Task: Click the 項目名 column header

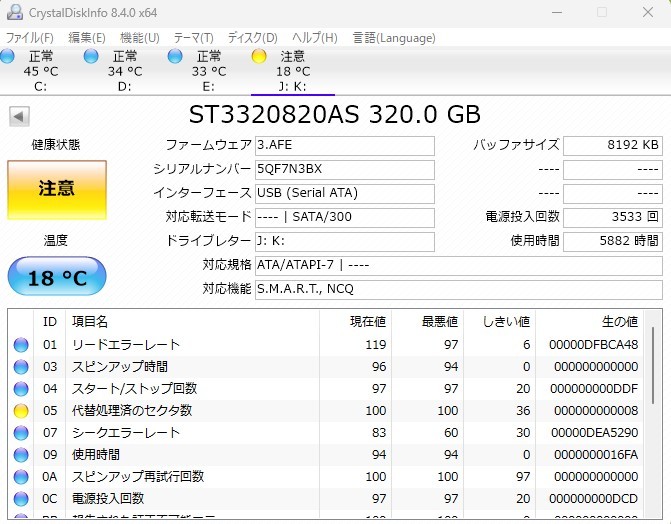Action: click(90, 322)
